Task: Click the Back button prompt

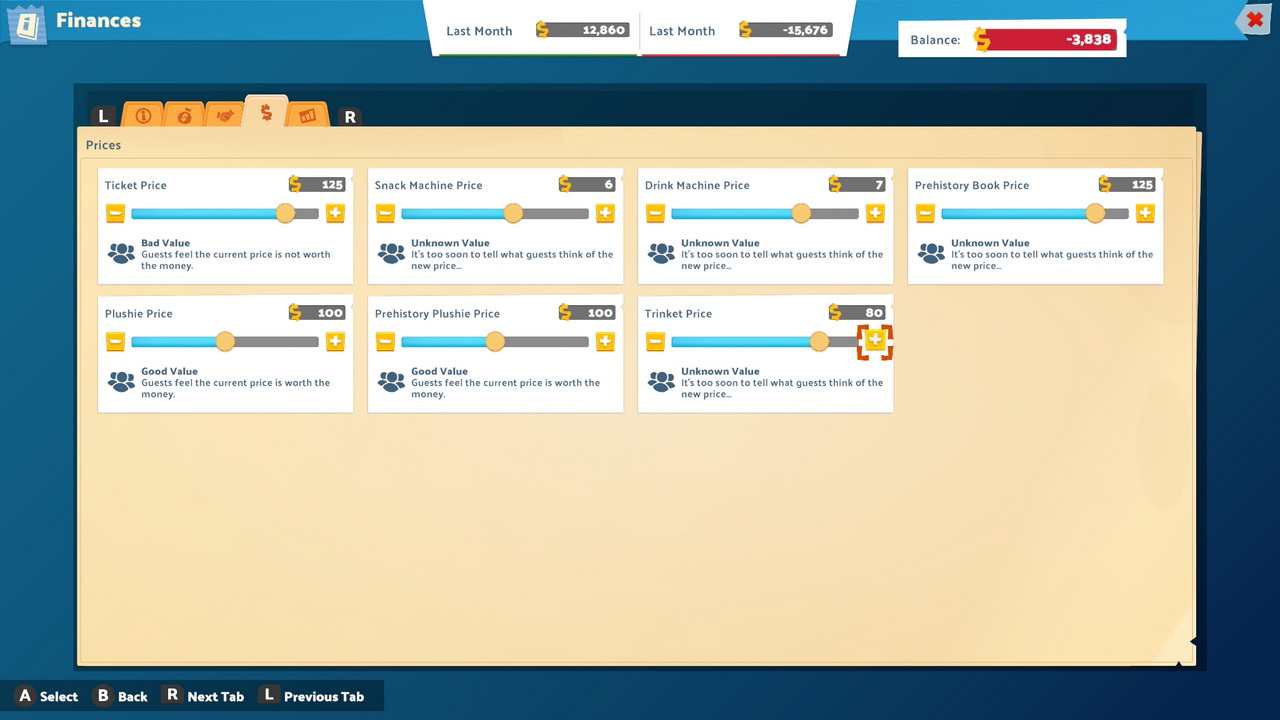Action: pos(120,696)
